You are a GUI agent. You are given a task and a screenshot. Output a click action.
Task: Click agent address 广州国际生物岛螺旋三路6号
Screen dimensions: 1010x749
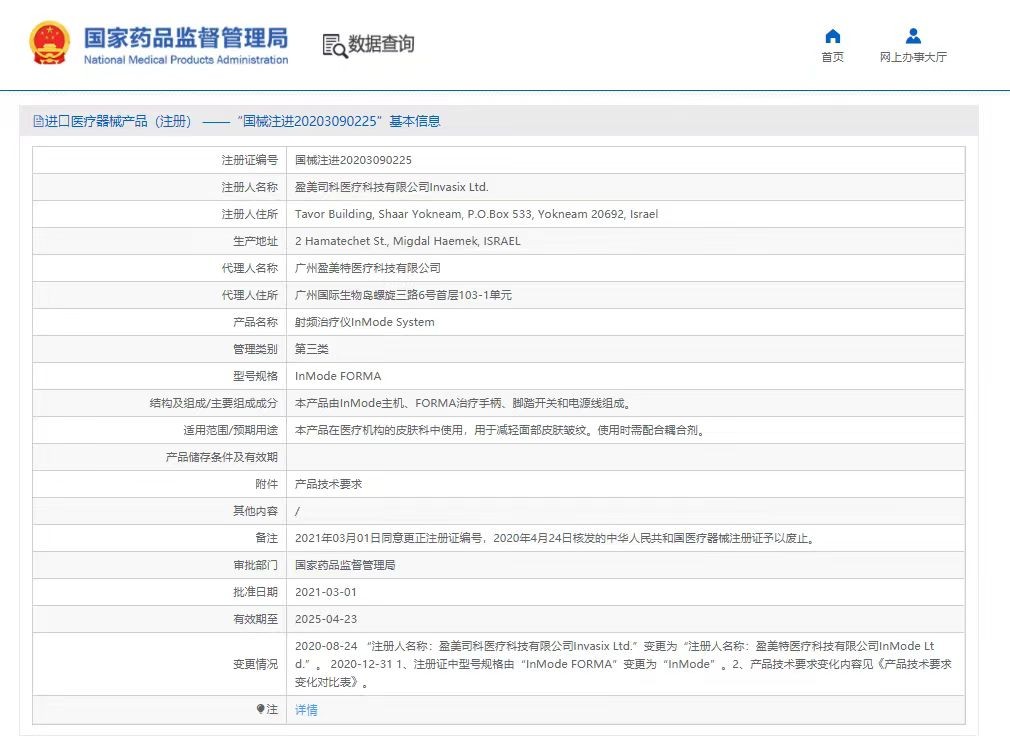403,296
